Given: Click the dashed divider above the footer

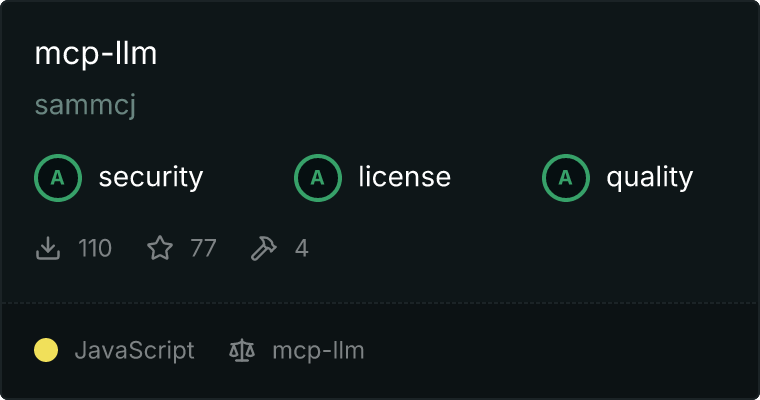Looking at the screenshot, I should pyautogui.click(x=380, y=303).
